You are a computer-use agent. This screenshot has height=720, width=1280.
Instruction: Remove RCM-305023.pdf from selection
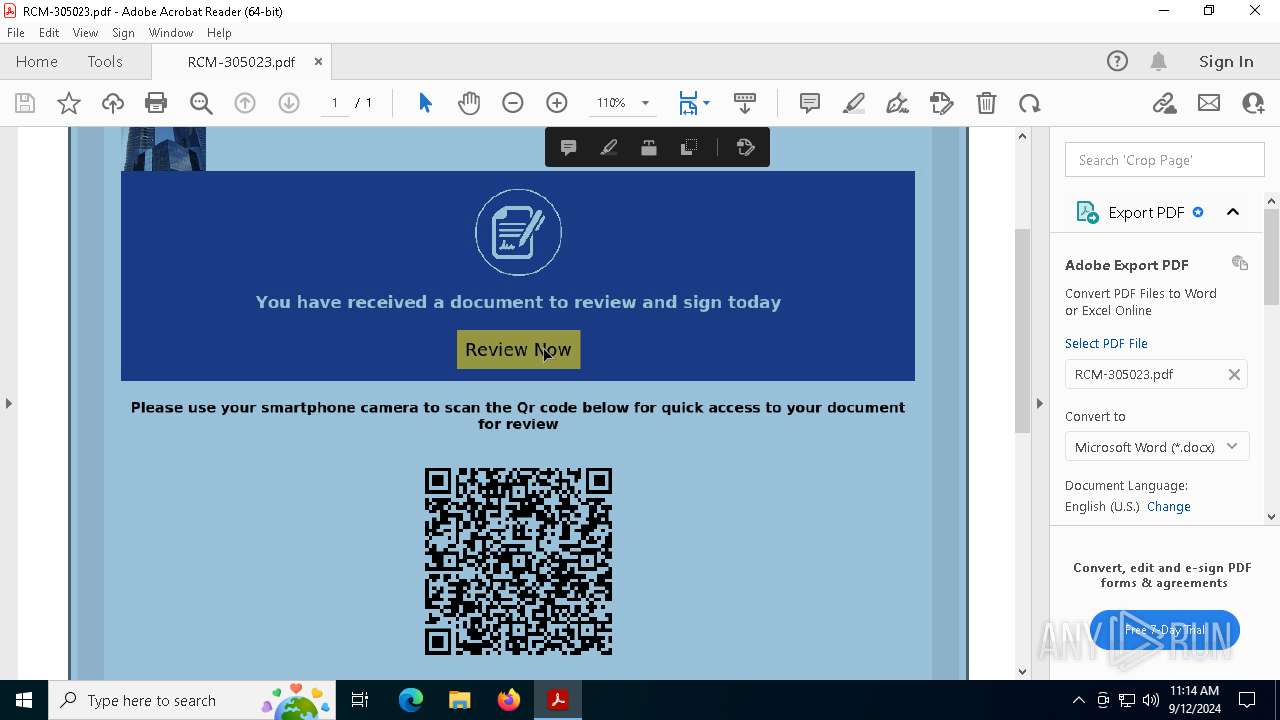point(1234,374)
